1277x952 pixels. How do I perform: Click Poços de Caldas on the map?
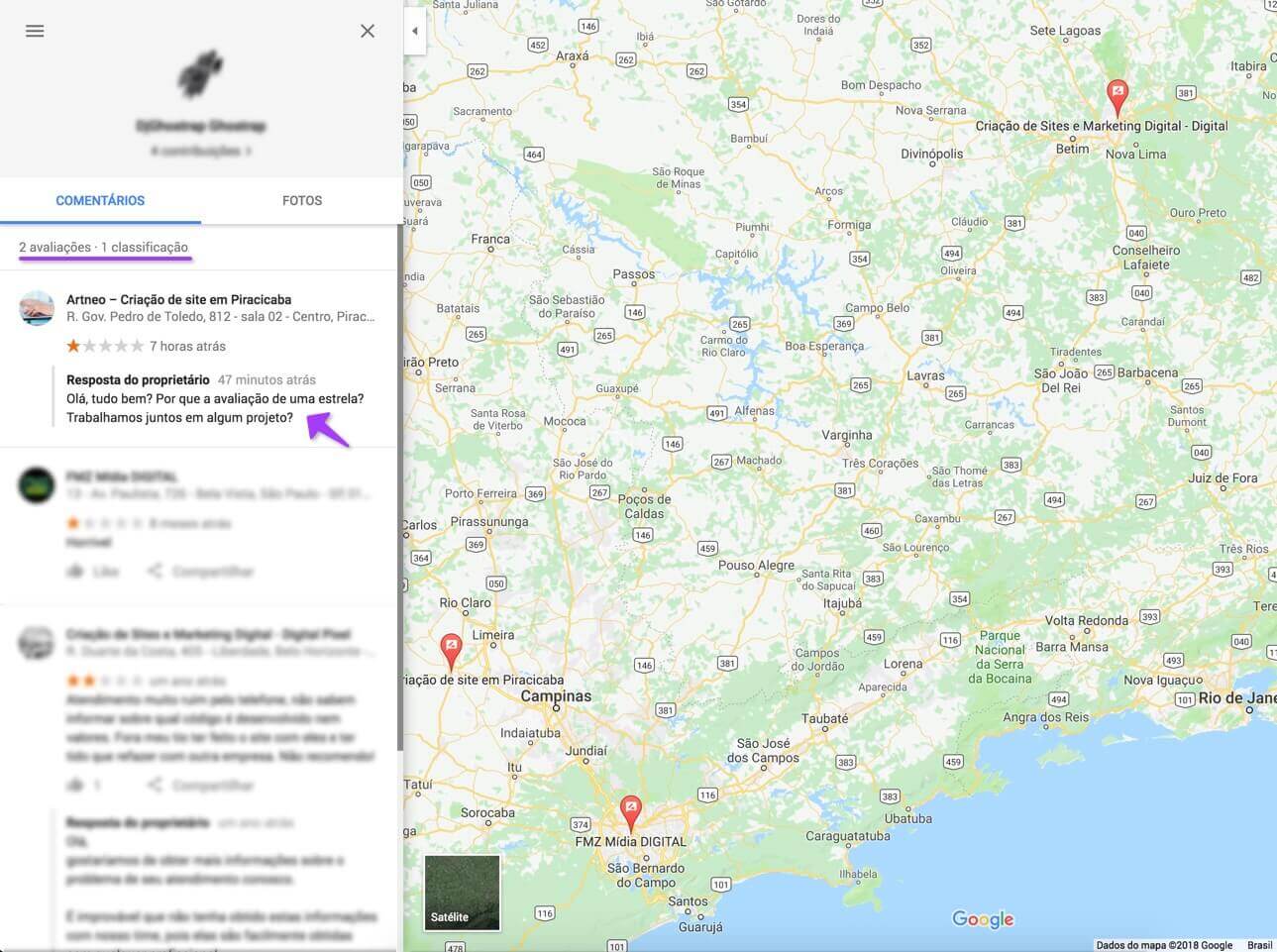point(644,506)
